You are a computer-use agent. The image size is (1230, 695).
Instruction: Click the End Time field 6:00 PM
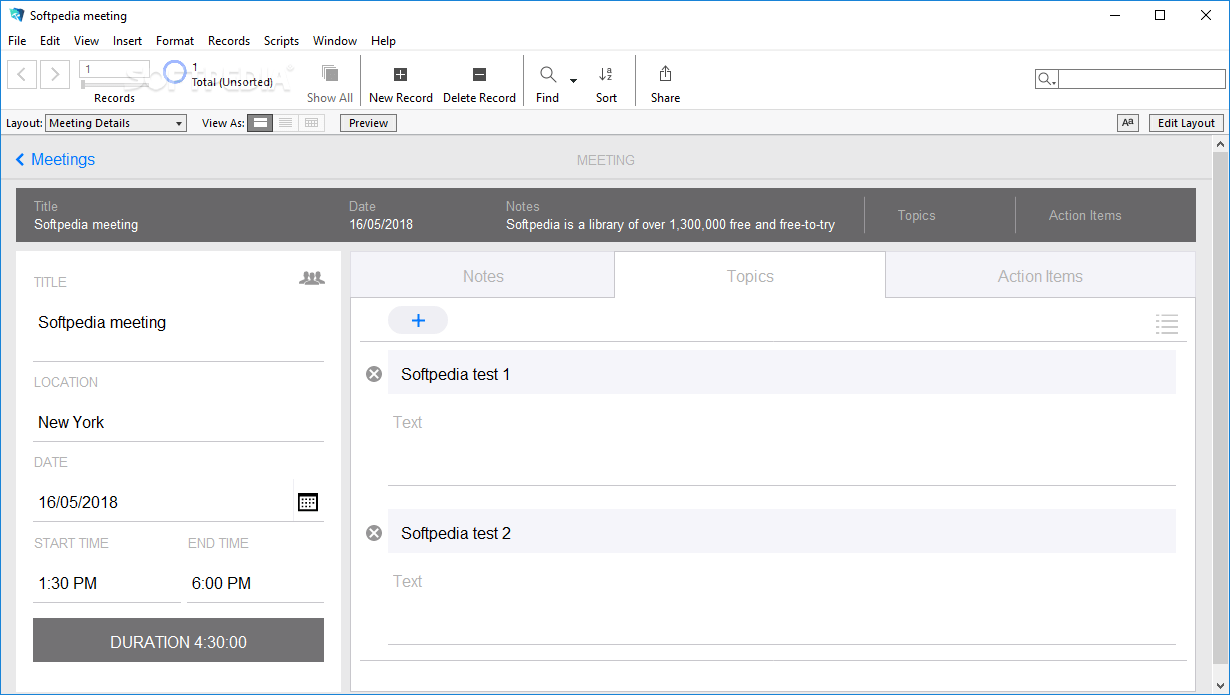[x=255, y=583]
